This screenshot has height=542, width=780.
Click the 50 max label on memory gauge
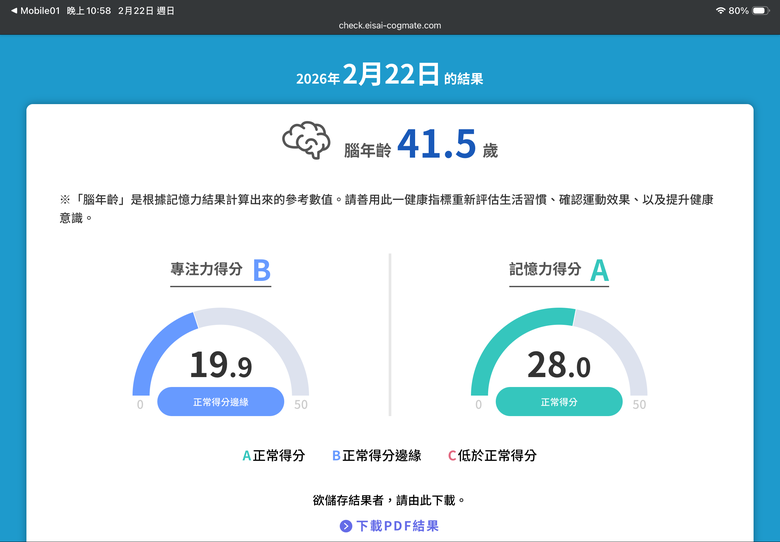pyautogui.click(x=639, y=405)
